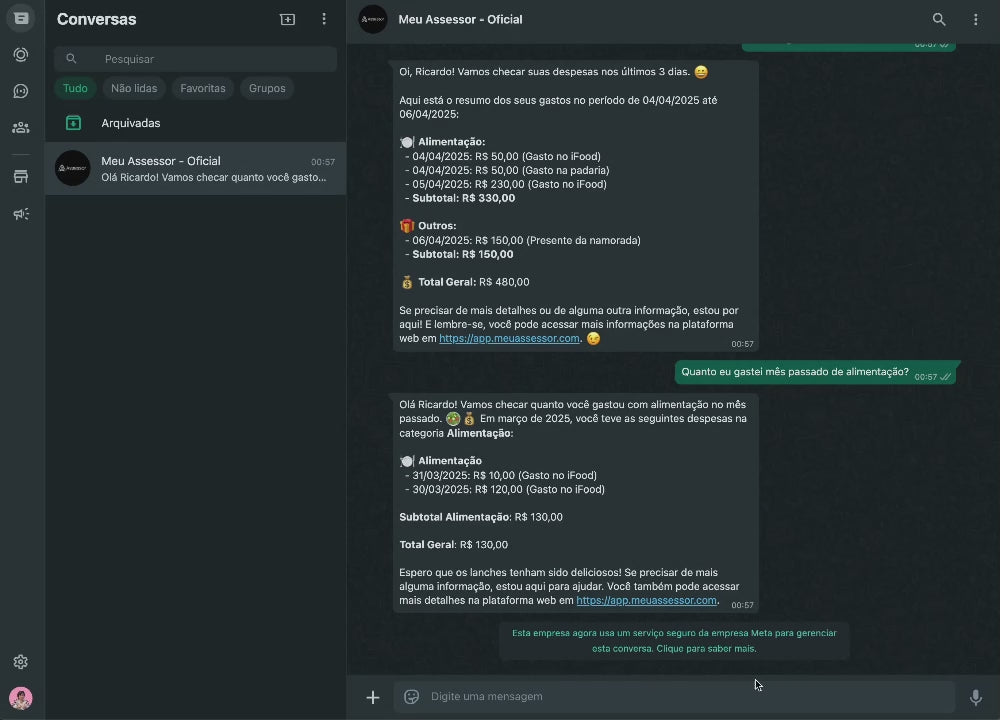Open the Channels icon in sidebar
Image resolution: width=1000 pixels, height=720 pixels.
pyautogui.click(x=21, y=91)
